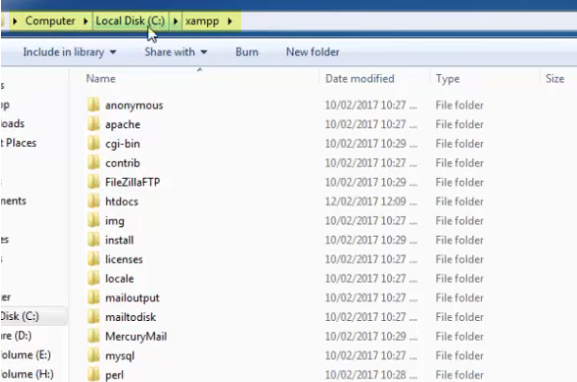Image resolution: width=577 pixels, height=382 pixels.
Task: Click htdocs date 12/02/2017 12:09
Action: point(371,201)
